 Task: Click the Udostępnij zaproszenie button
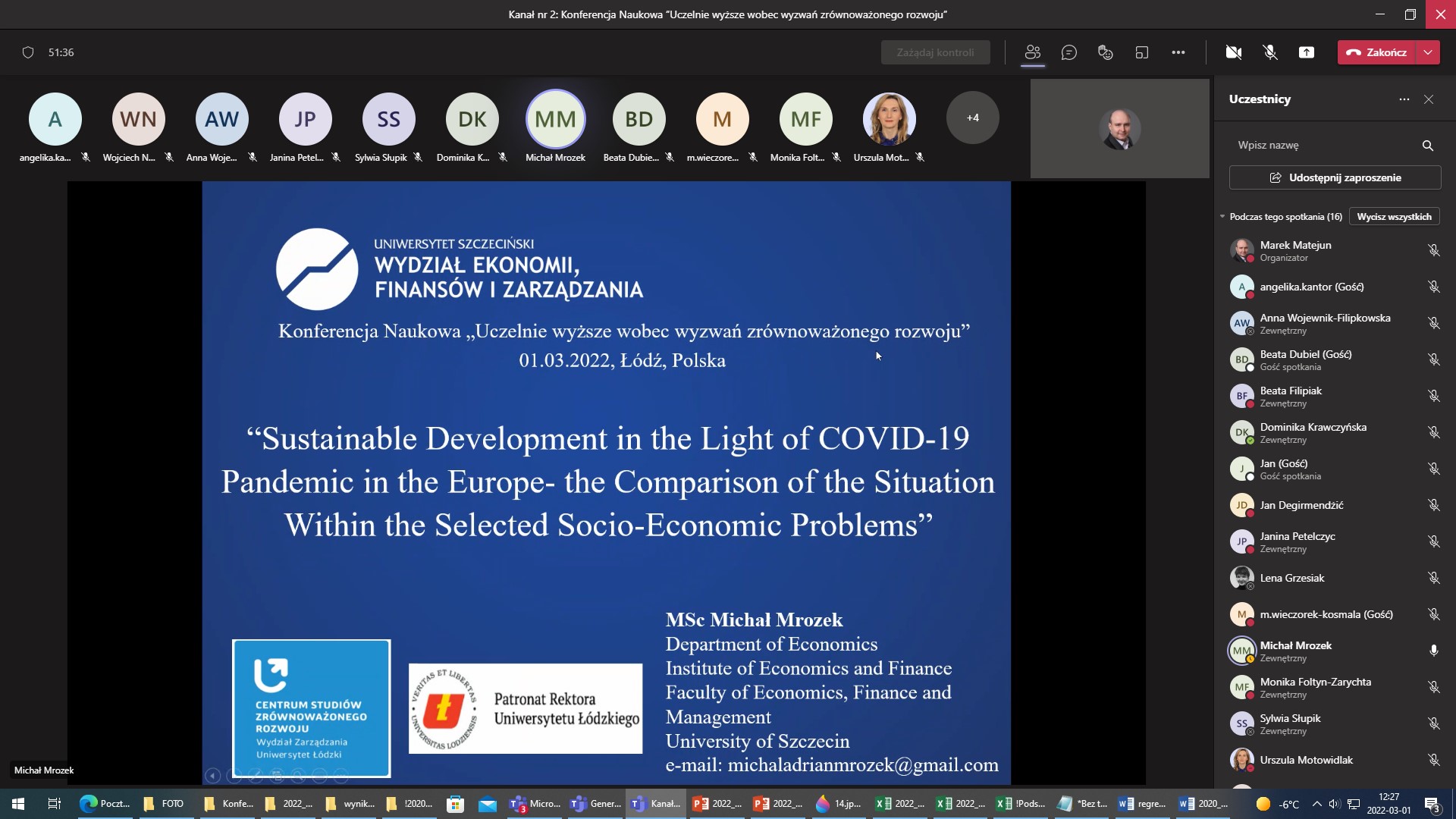tap(1335, 177)
